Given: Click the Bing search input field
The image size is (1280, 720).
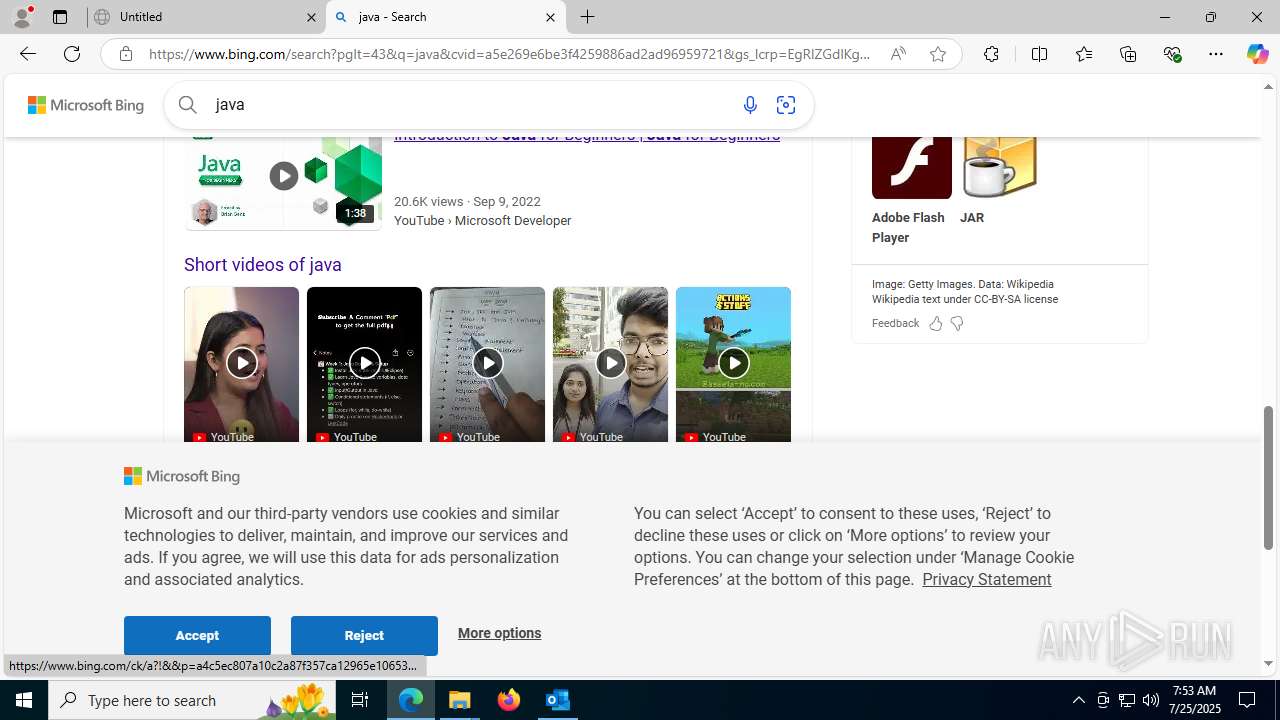Looking at the screenshot, I should click(470, 105).
